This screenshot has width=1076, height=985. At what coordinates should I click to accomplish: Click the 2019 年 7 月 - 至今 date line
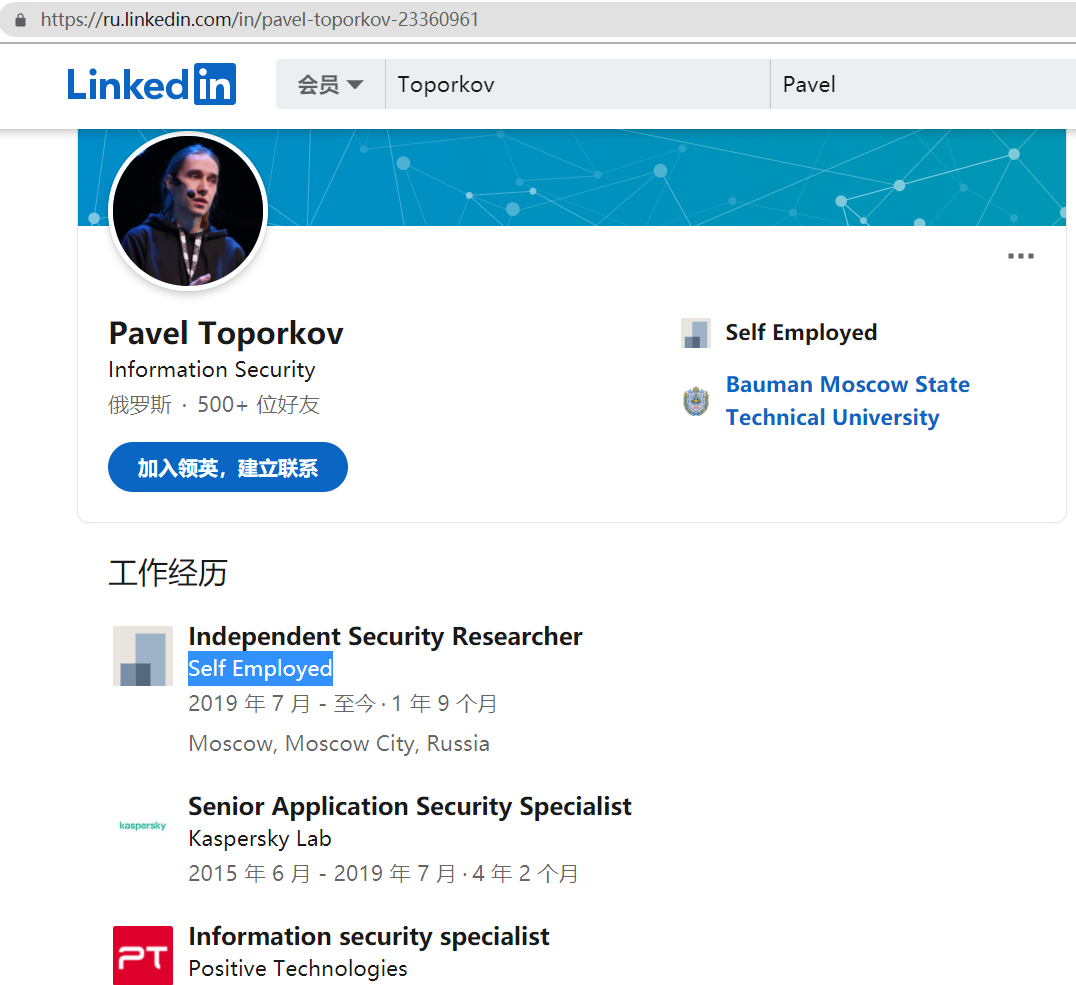tap(342, 704)
